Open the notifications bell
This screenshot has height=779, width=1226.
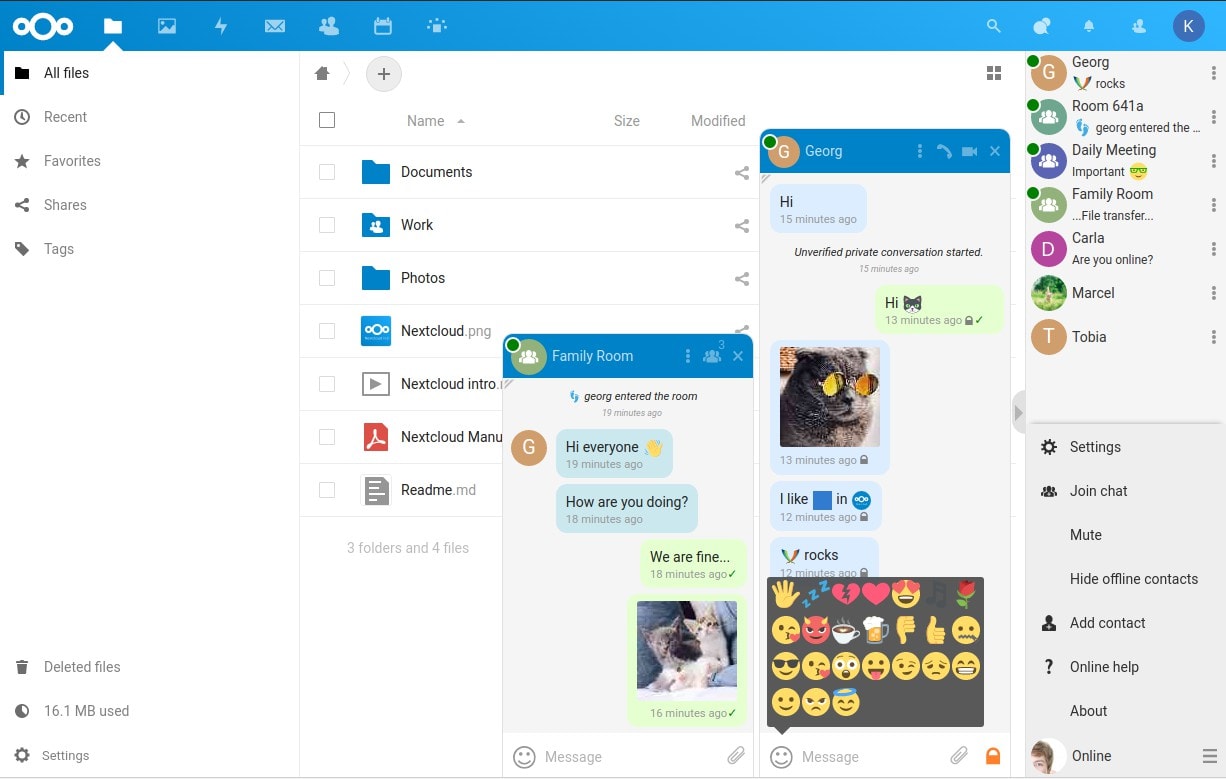[x=1089, y=26]
